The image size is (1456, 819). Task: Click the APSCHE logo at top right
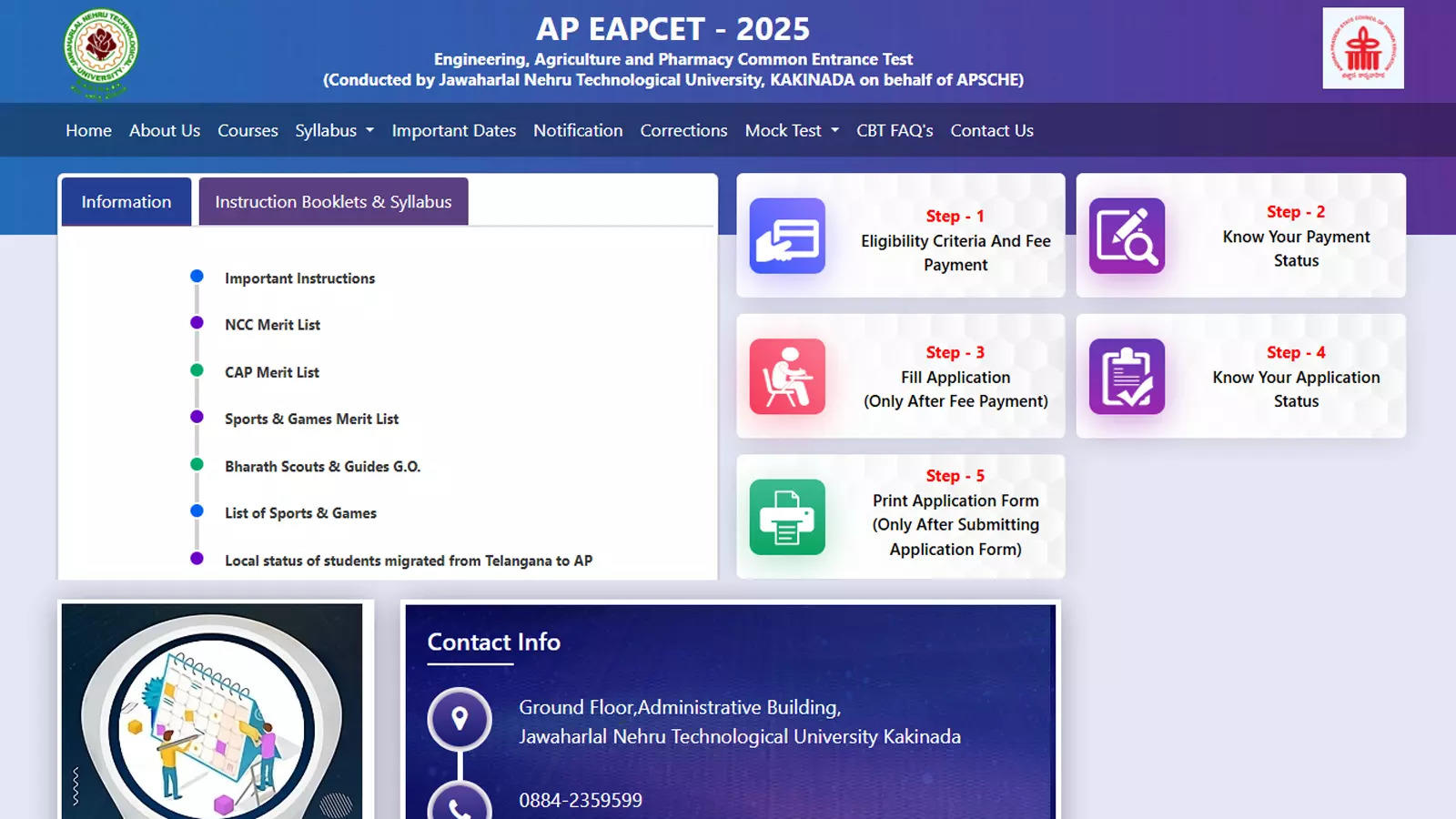point(1363,48)
